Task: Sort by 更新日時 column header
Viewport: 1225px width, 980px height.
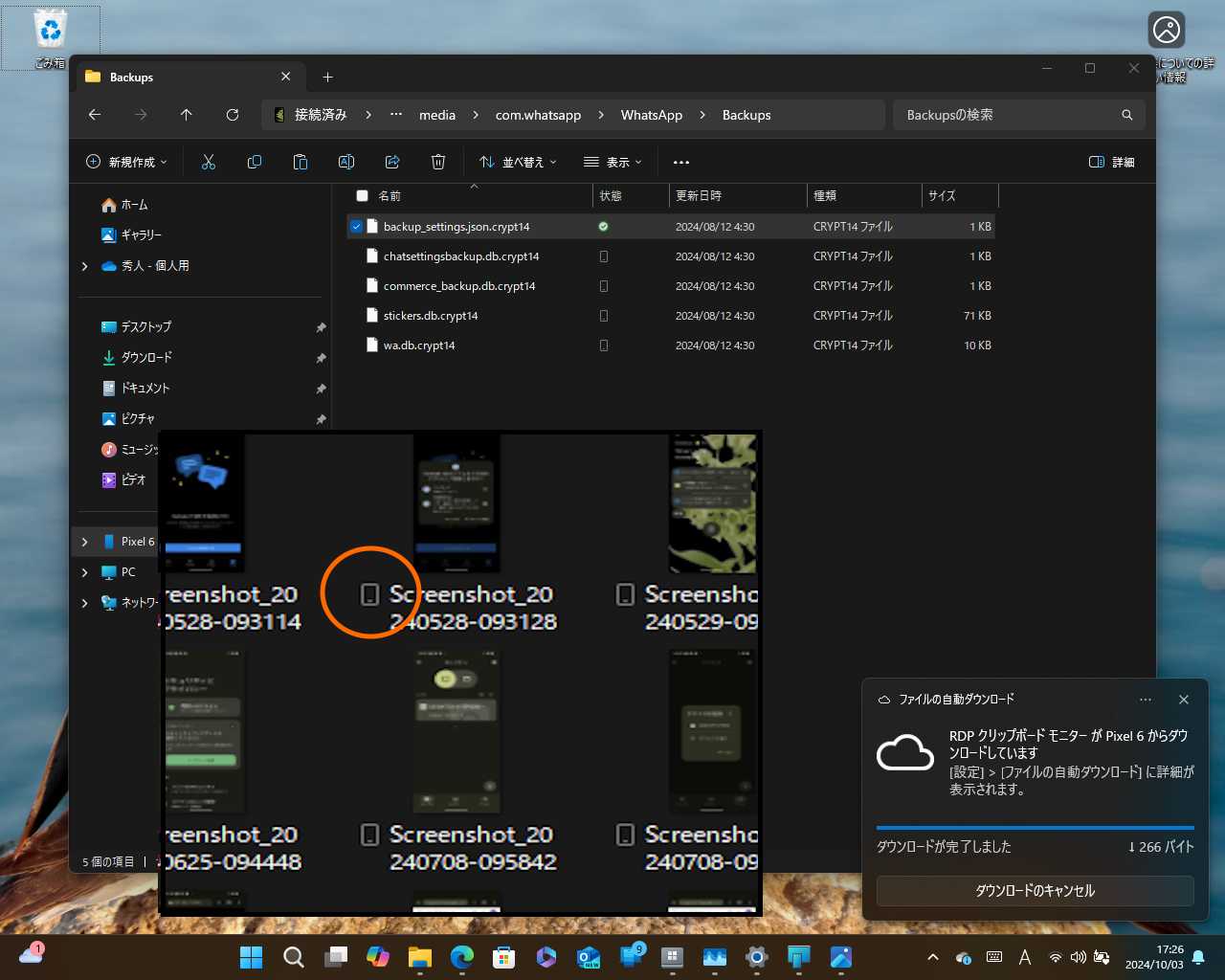Action: pos(737,195)
